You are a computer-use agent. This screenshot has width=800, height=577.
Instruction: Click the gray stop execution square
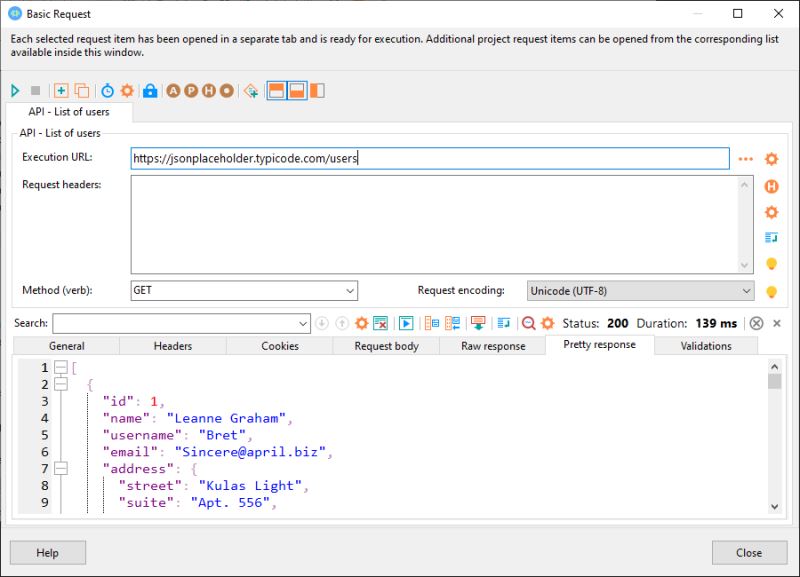tap(35, 91)
